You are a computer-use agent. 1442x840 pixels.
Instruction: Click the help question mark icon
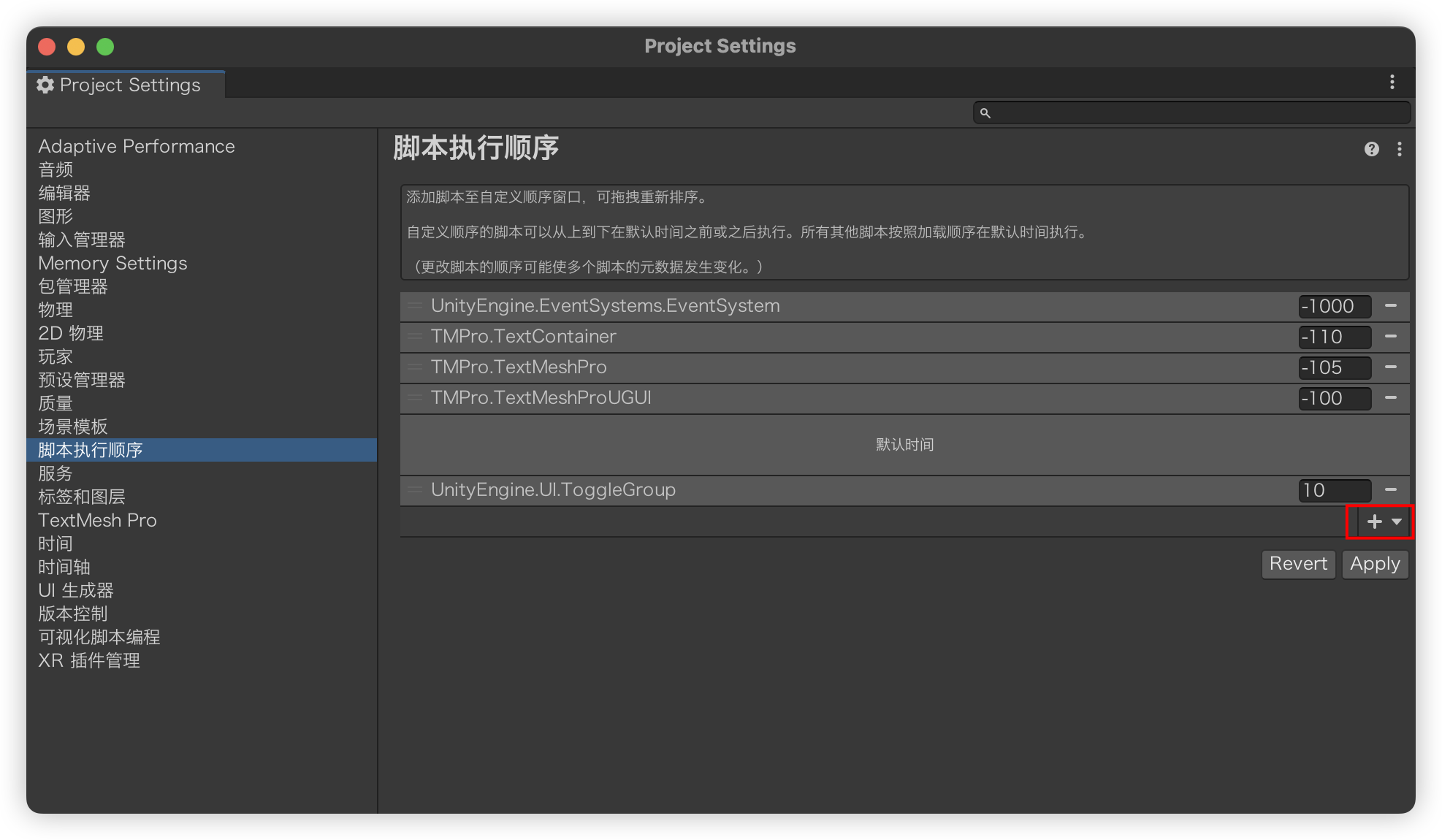(x=1371, y=149)
